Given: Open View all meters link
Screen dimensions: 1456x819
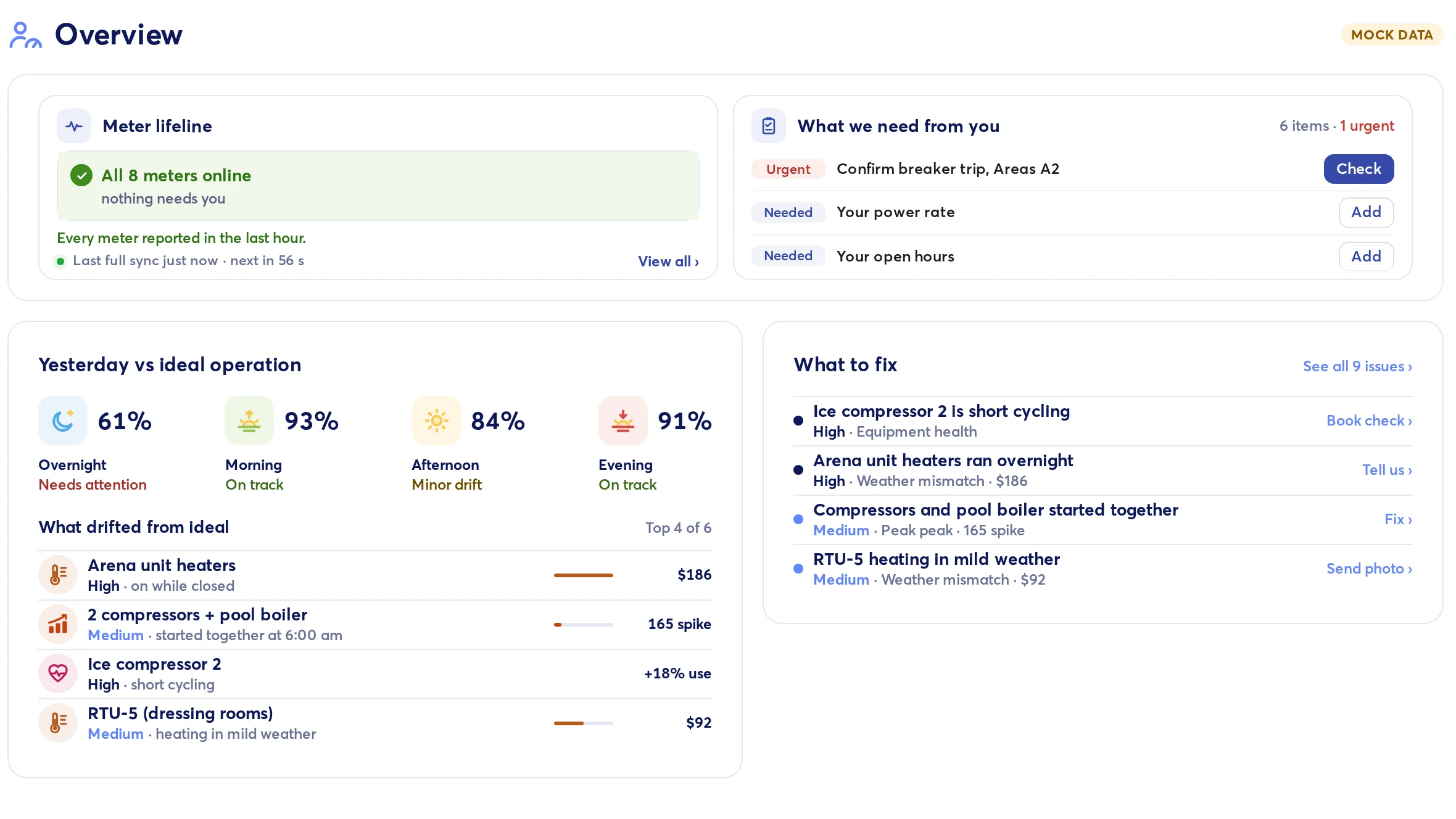Looking at the screenshot, I should [668, 261].
